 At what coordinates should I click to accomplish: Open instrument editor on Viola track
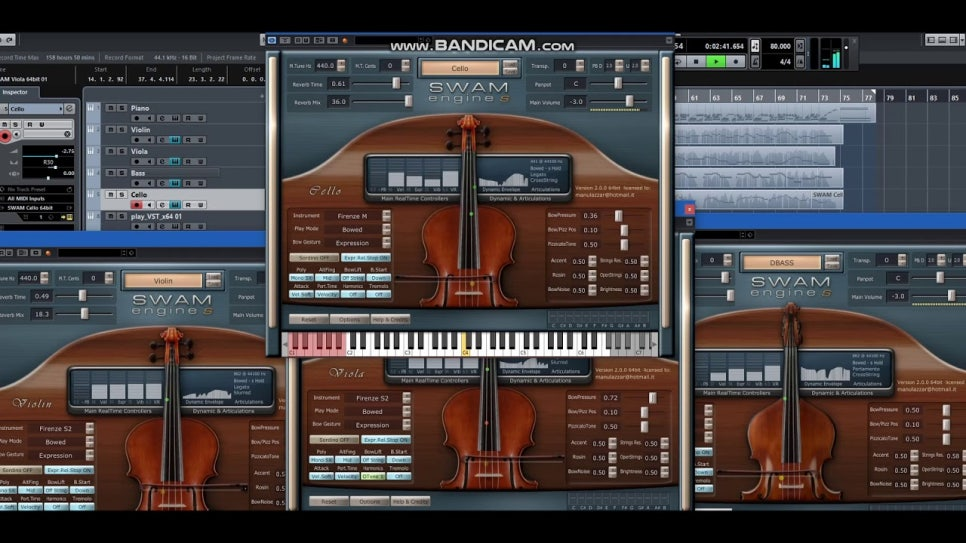coord(175,161)
